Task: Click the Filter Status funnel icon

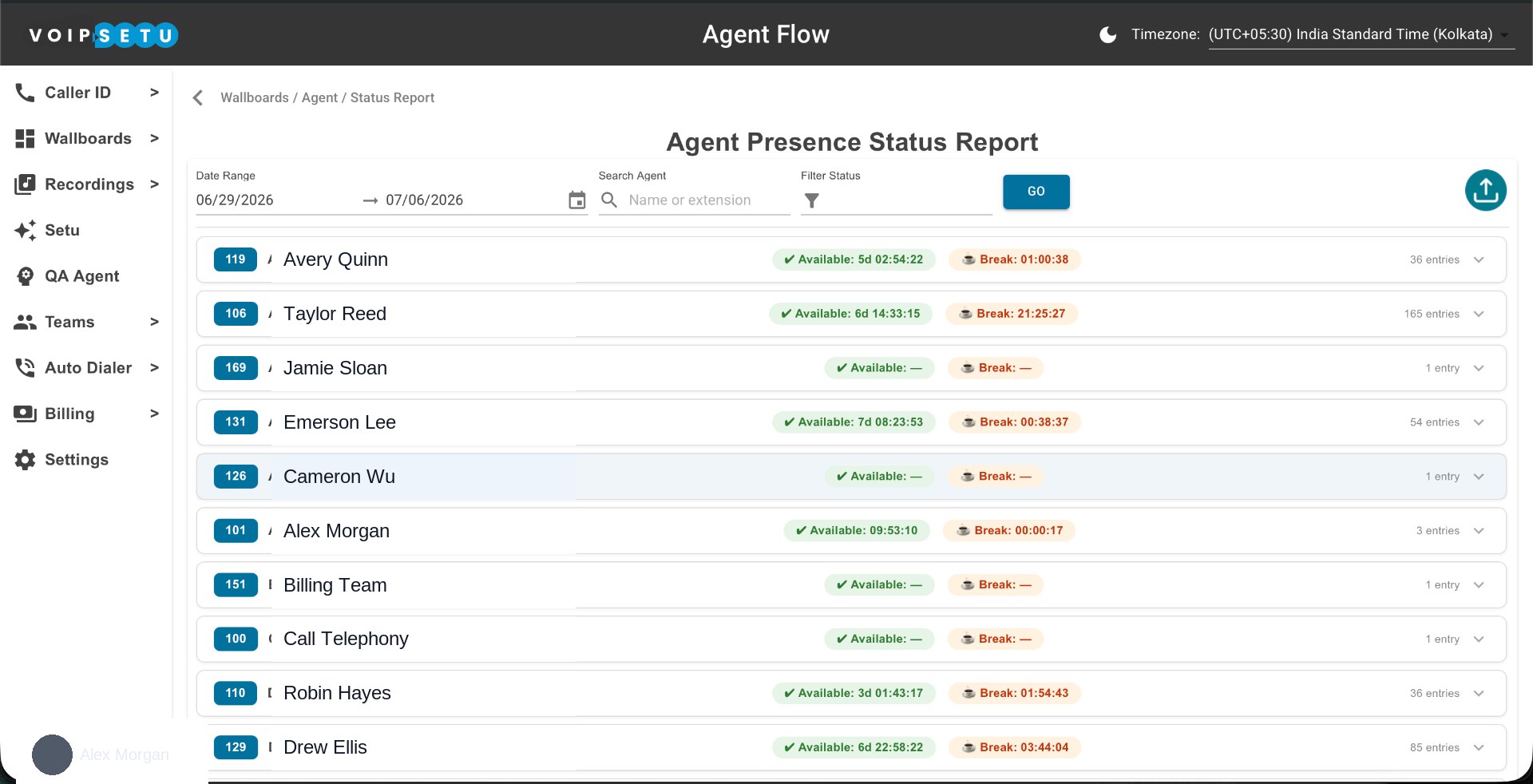Action: [811, 200]
